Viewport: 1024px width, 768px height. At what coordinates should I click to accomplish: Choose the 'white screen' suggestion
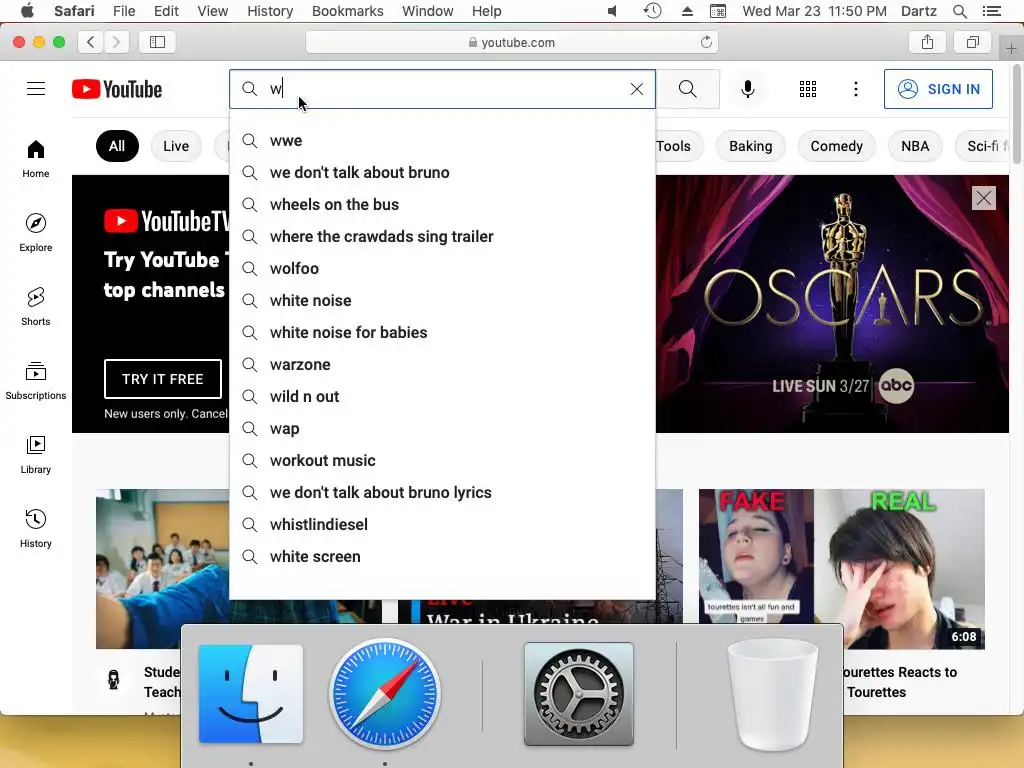[x=442, y=556]
